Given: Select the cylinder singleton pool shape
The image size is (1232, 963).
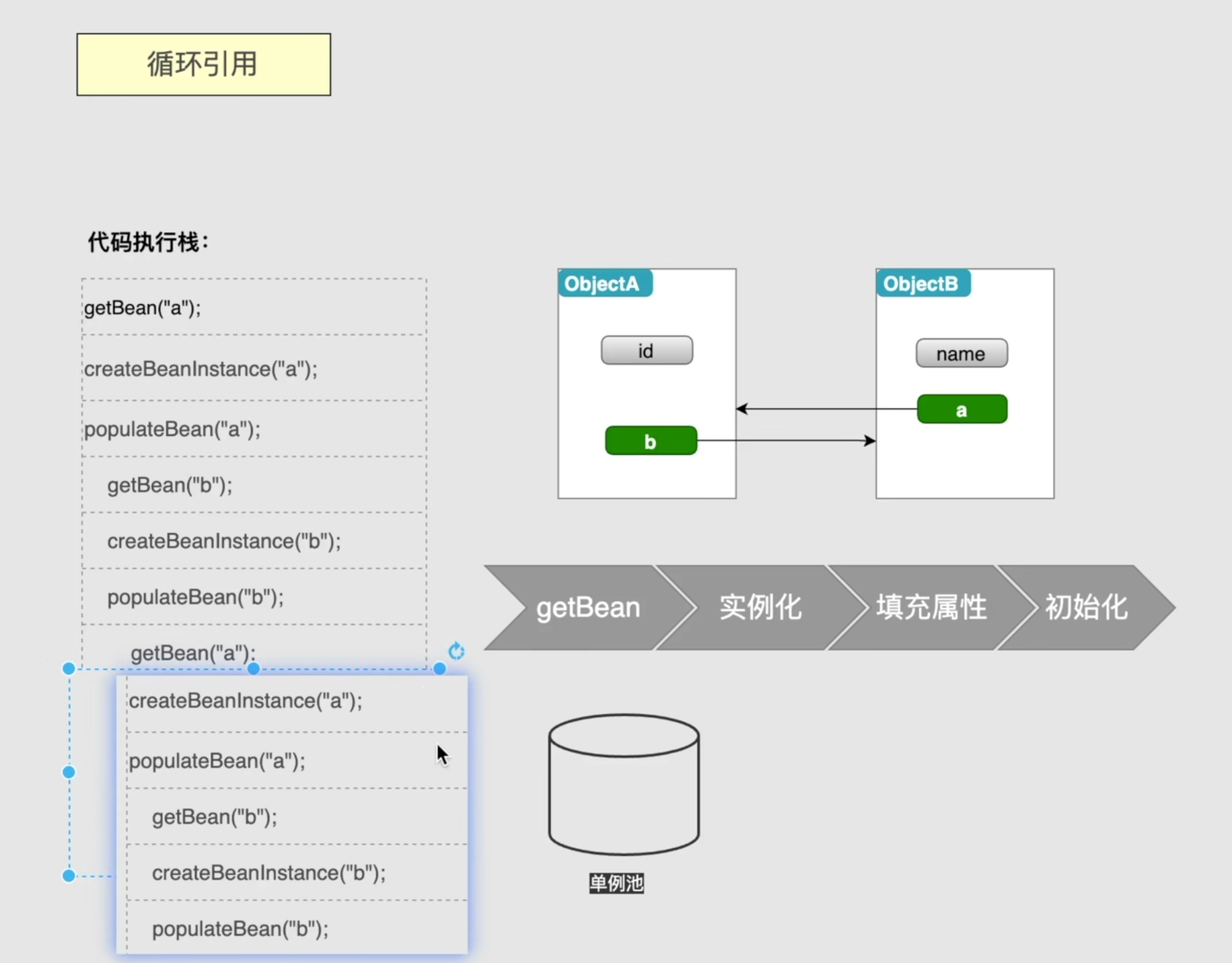Looking at the screenshot, I should (x=624, y=785).
